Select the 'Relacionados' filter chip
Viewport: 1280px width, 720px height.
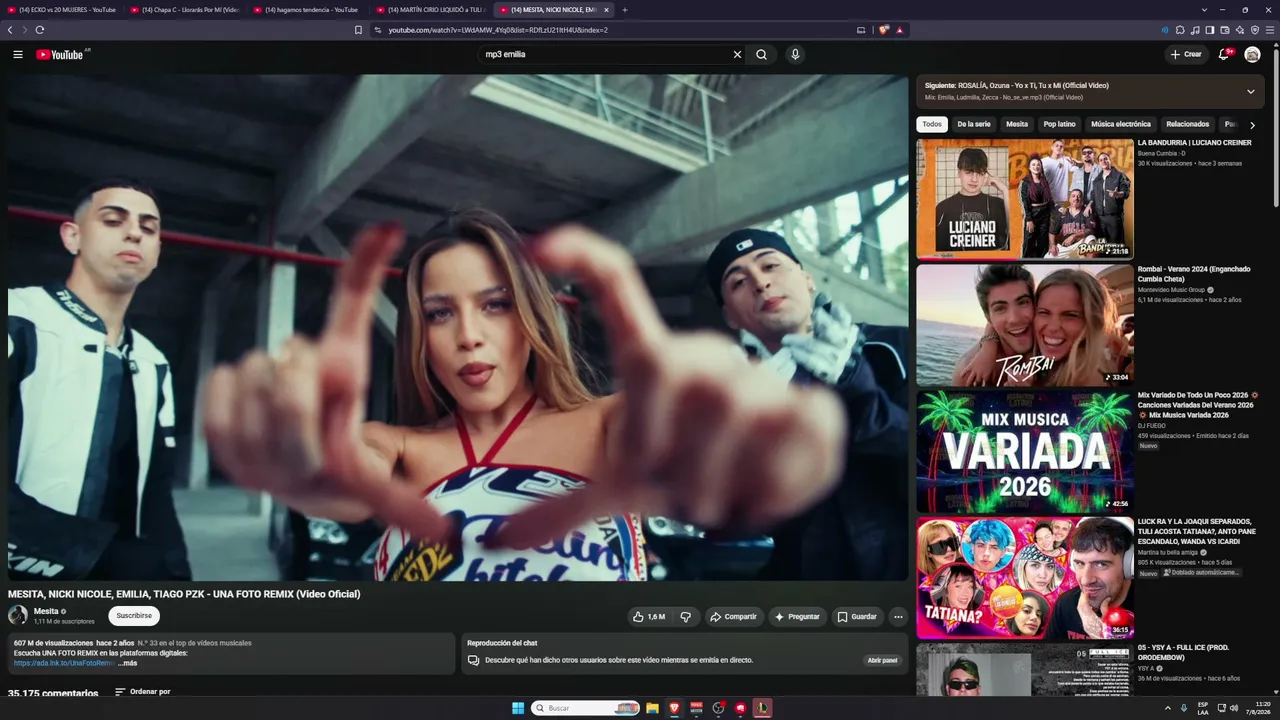[x=1188, y=124]
